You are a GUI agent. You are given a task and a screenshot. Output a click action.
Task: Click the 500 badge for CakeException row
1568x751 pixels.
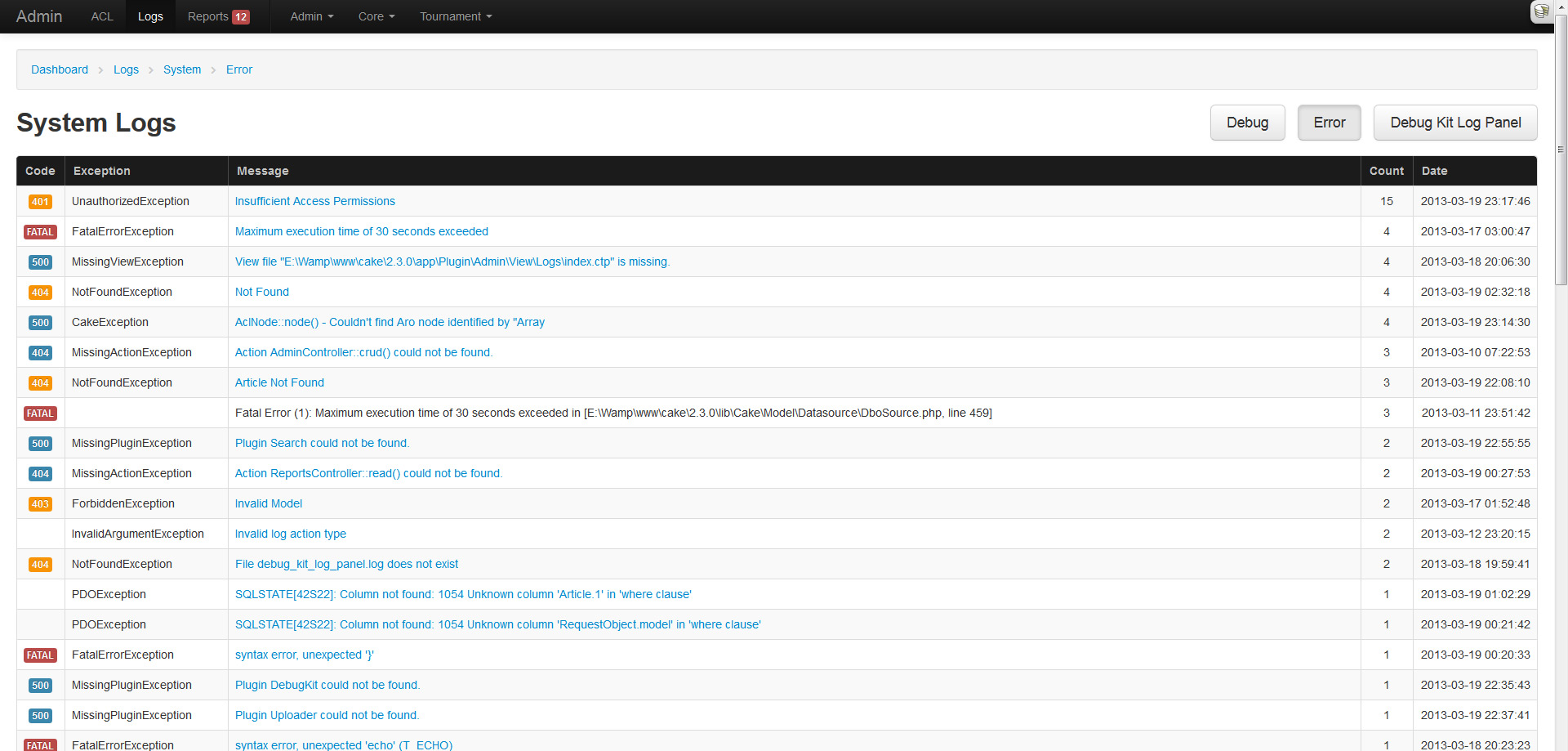click(x=40, y=323)
